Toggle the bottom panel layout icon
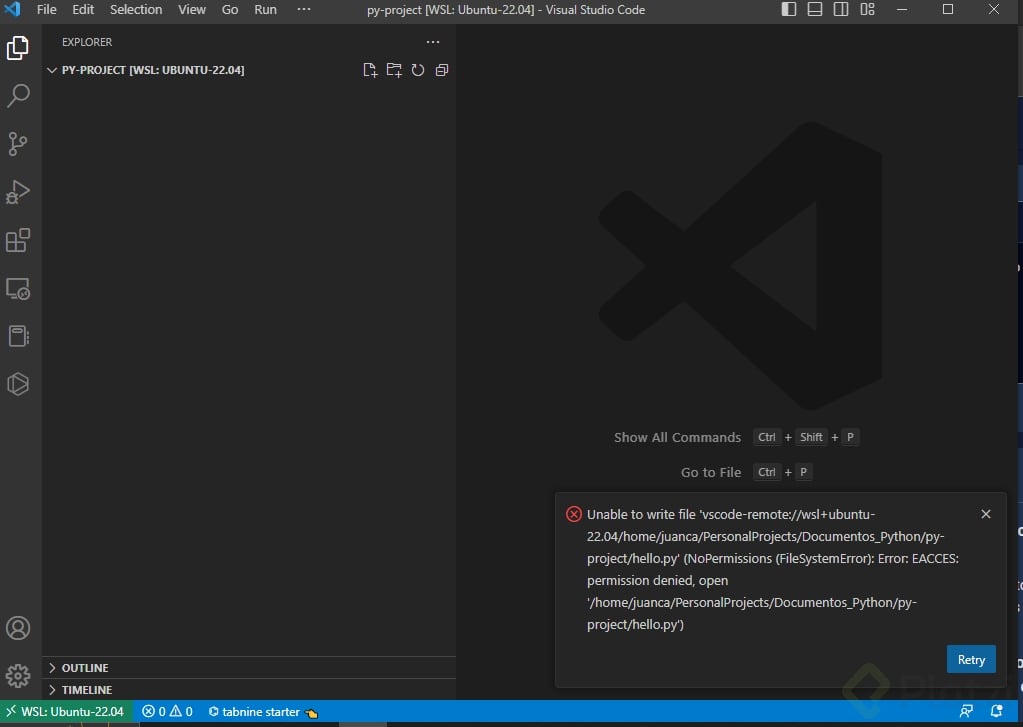 tap(815, 9)
